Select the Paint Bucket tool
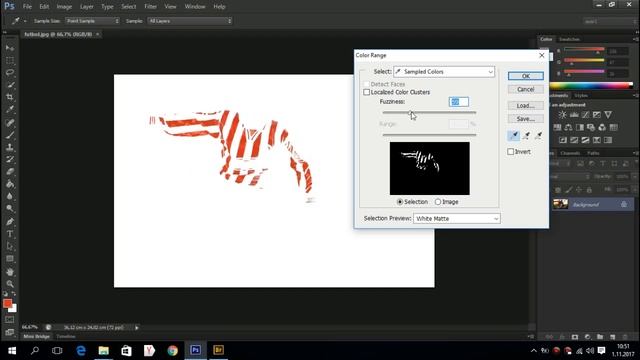640x360 pixels. [10, 184]
